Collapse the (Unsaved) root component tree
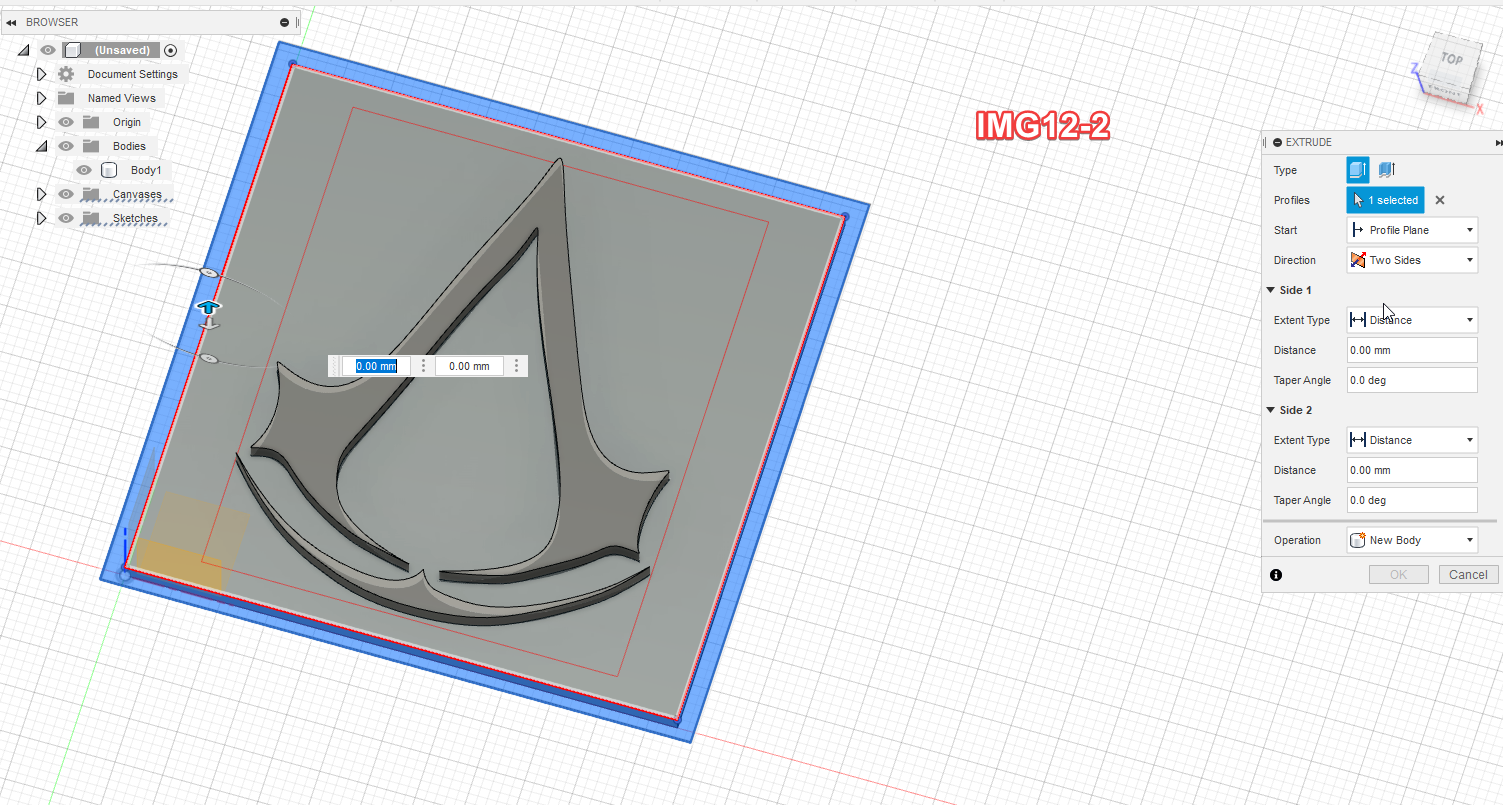Viewport: 1503px width, 805px height. (24, 50)
